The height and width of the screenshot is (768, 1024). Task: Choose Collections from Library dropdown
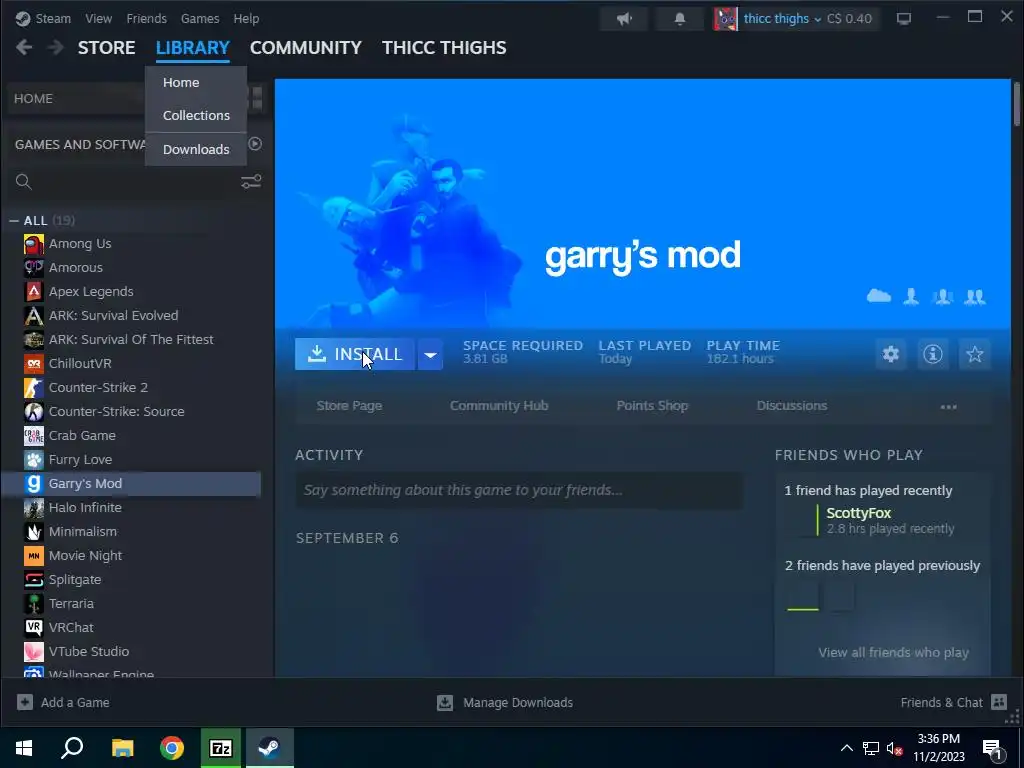coord(196,115)
